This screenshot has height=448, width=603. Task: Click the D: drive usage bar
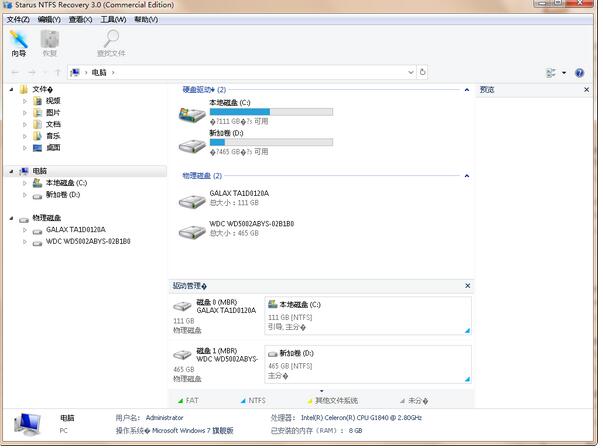point(271,142)
